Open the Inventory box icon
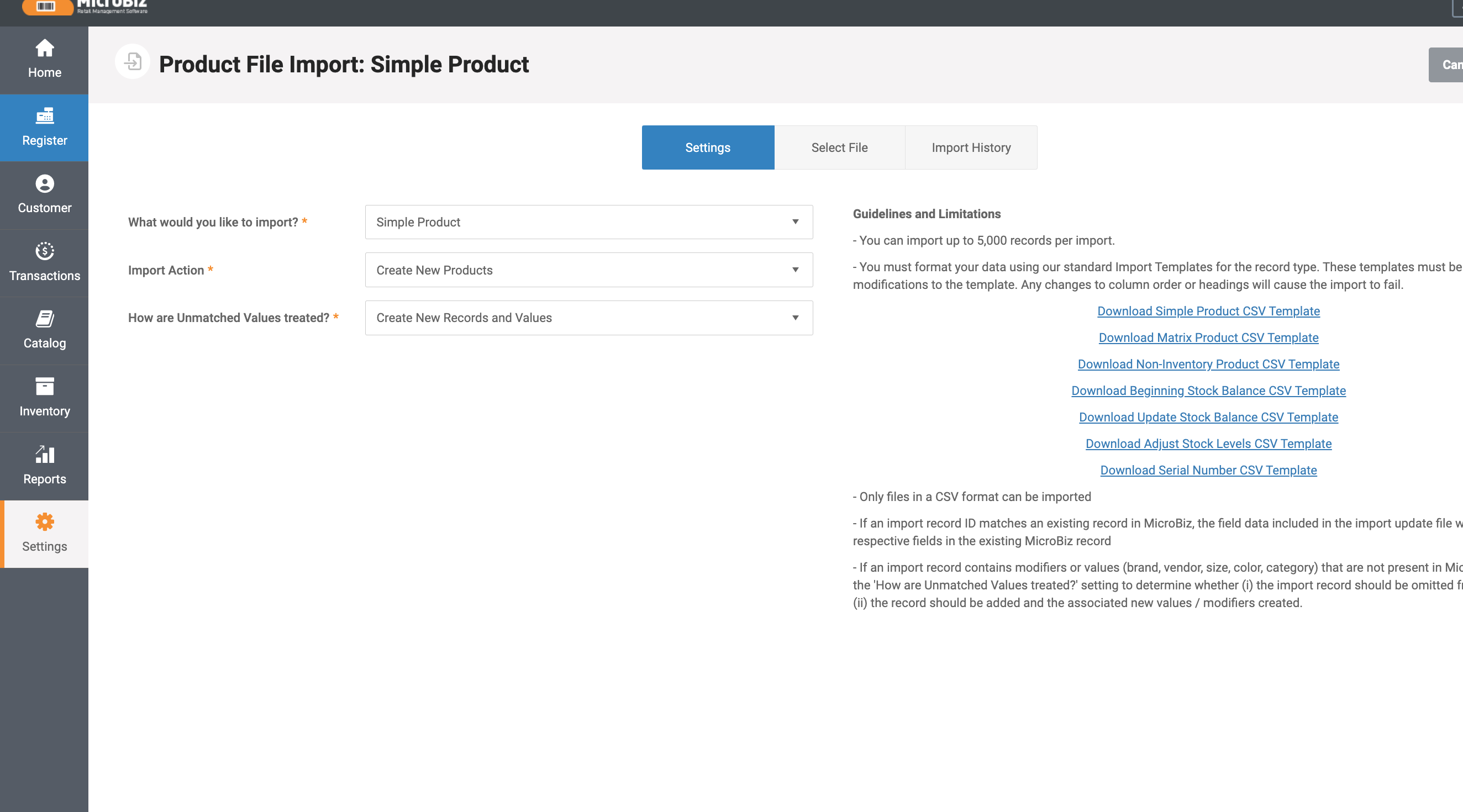 point(44,387)
